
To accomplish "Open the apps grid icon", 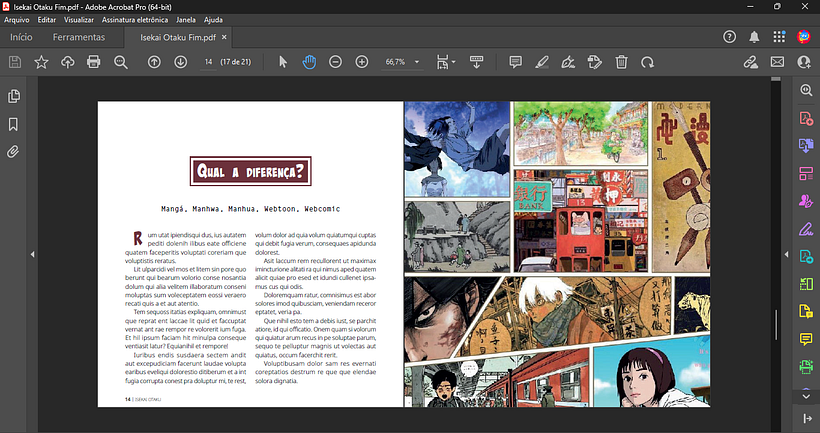I will click(x=779, y=37).
